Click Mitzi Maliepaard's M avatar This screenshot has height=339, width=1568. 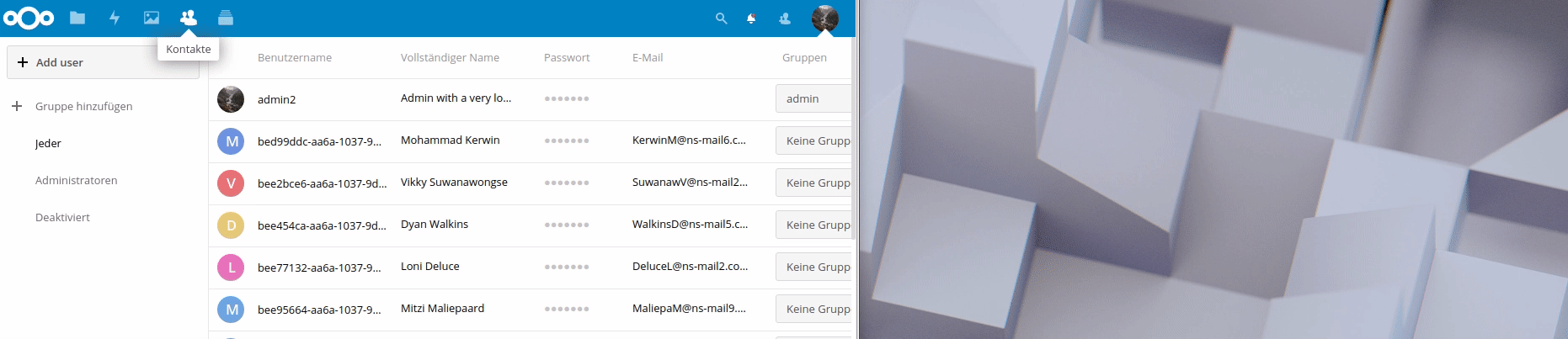tap(231, 310)
